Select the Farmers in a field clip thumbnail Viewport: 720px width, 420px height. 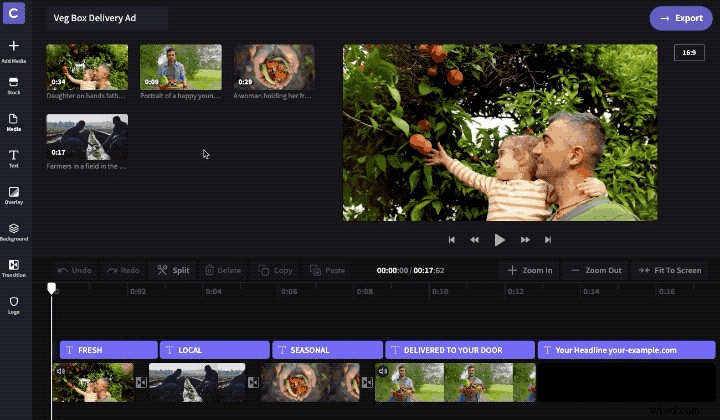tap(87, 137)
